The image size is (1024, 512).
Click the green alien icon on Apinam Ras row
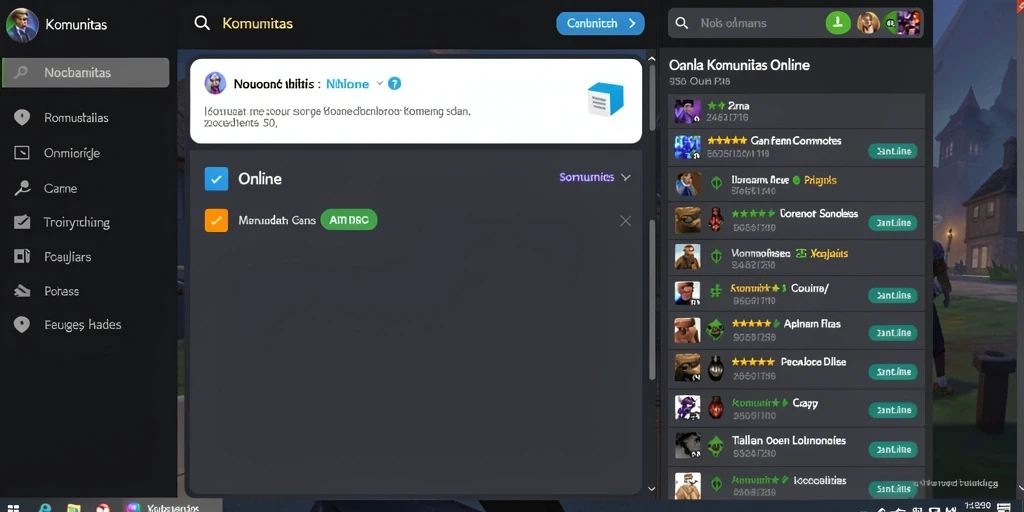tap(716, 330)
